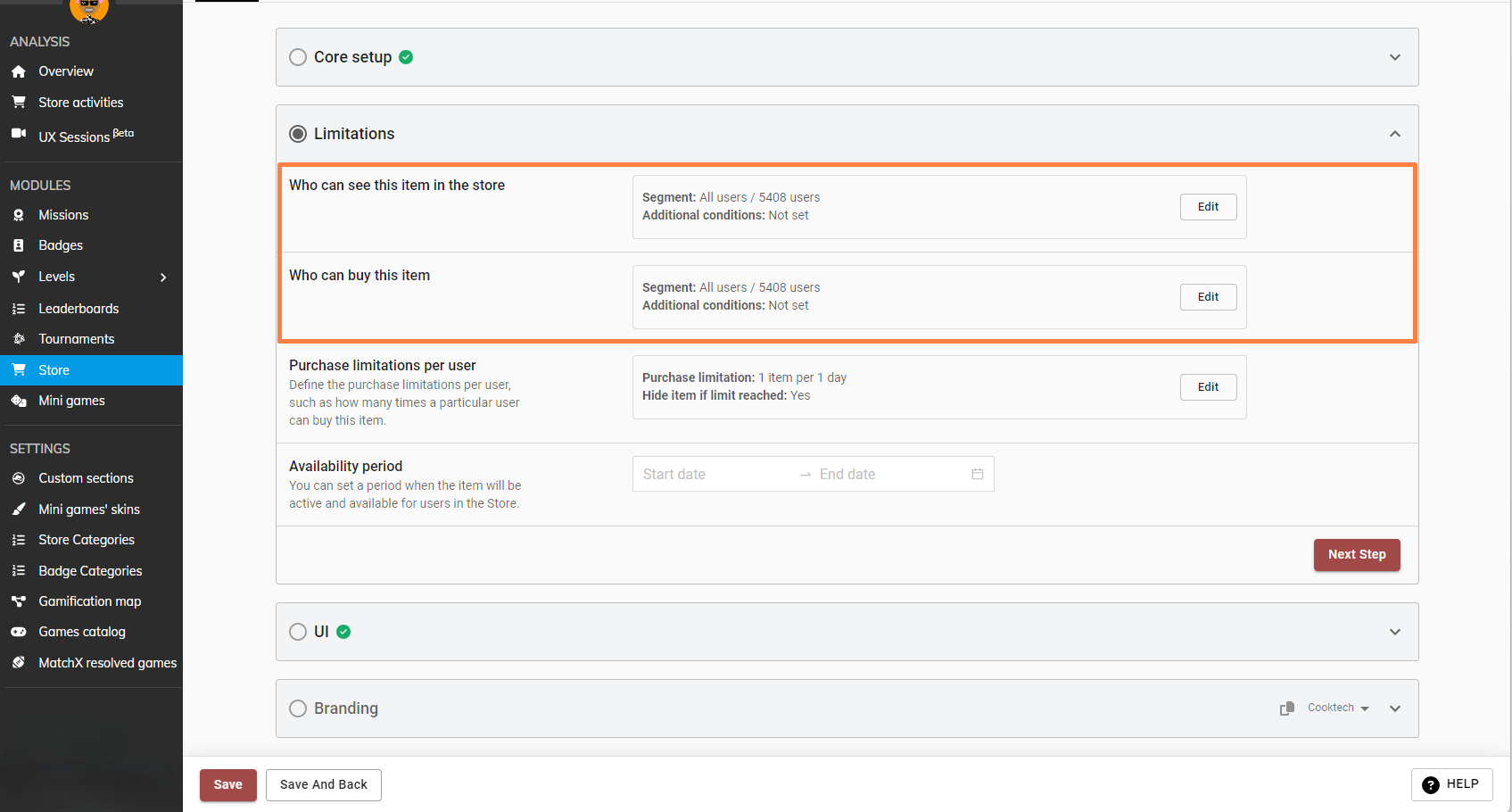
Task: Click the calendar icon in date field
Action: (x=978, y=474)
